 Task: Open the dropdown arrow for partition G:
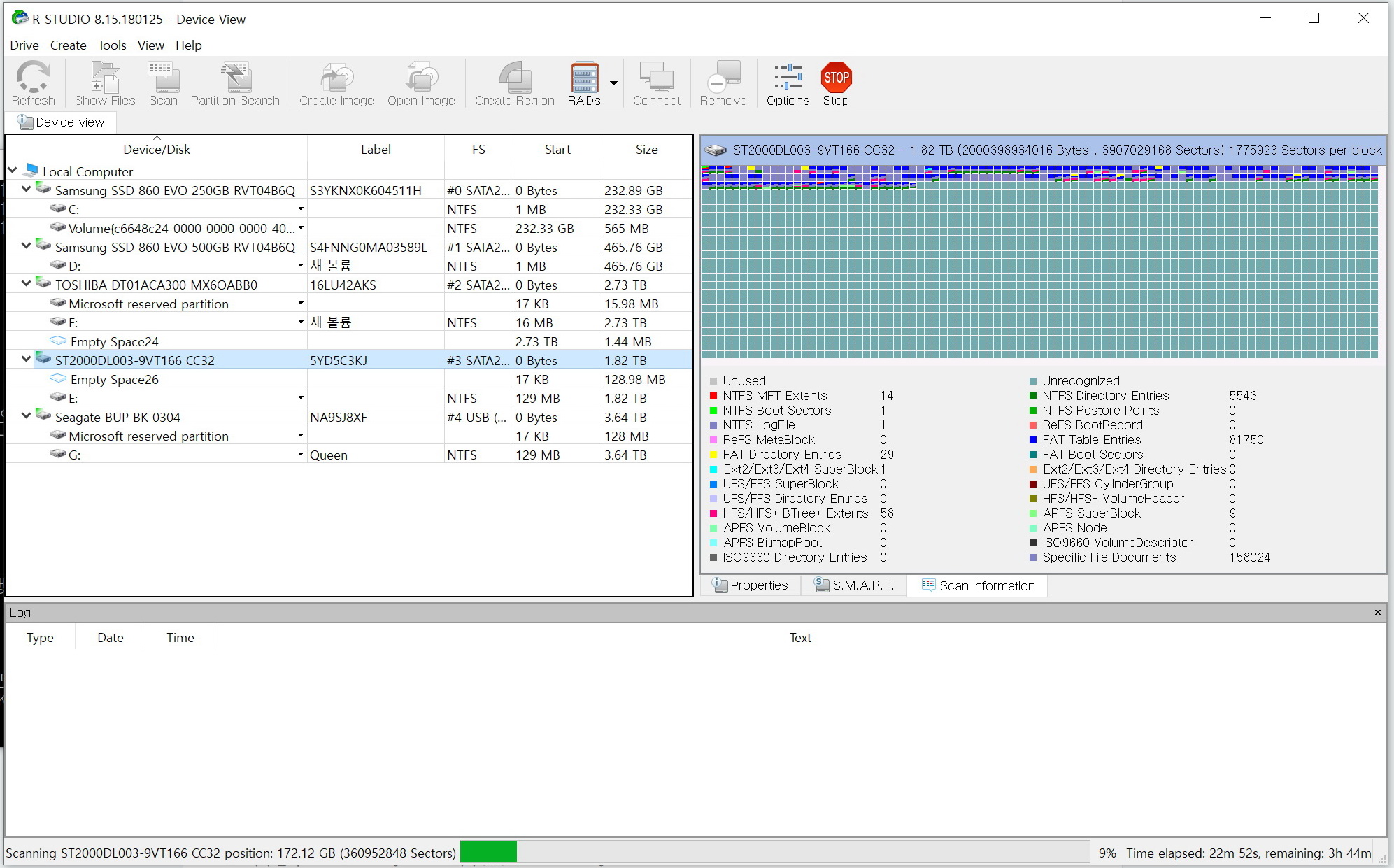[x=301, y=455]
